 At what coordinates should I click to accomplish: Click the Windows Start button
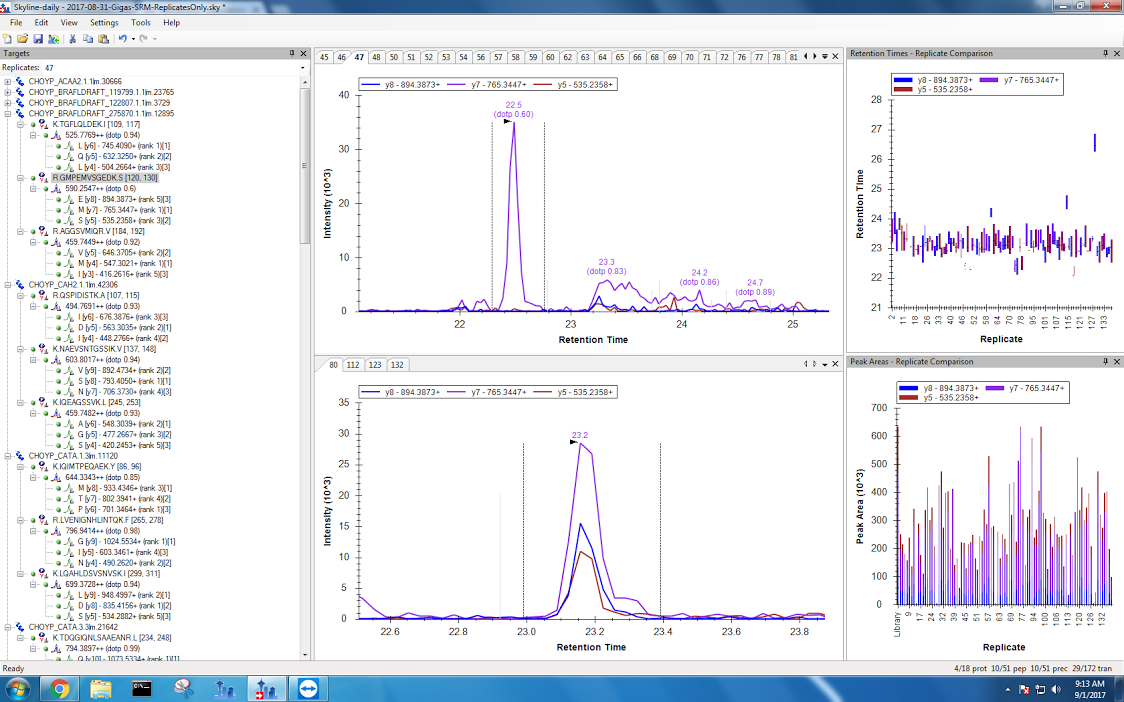click(18, 688)
